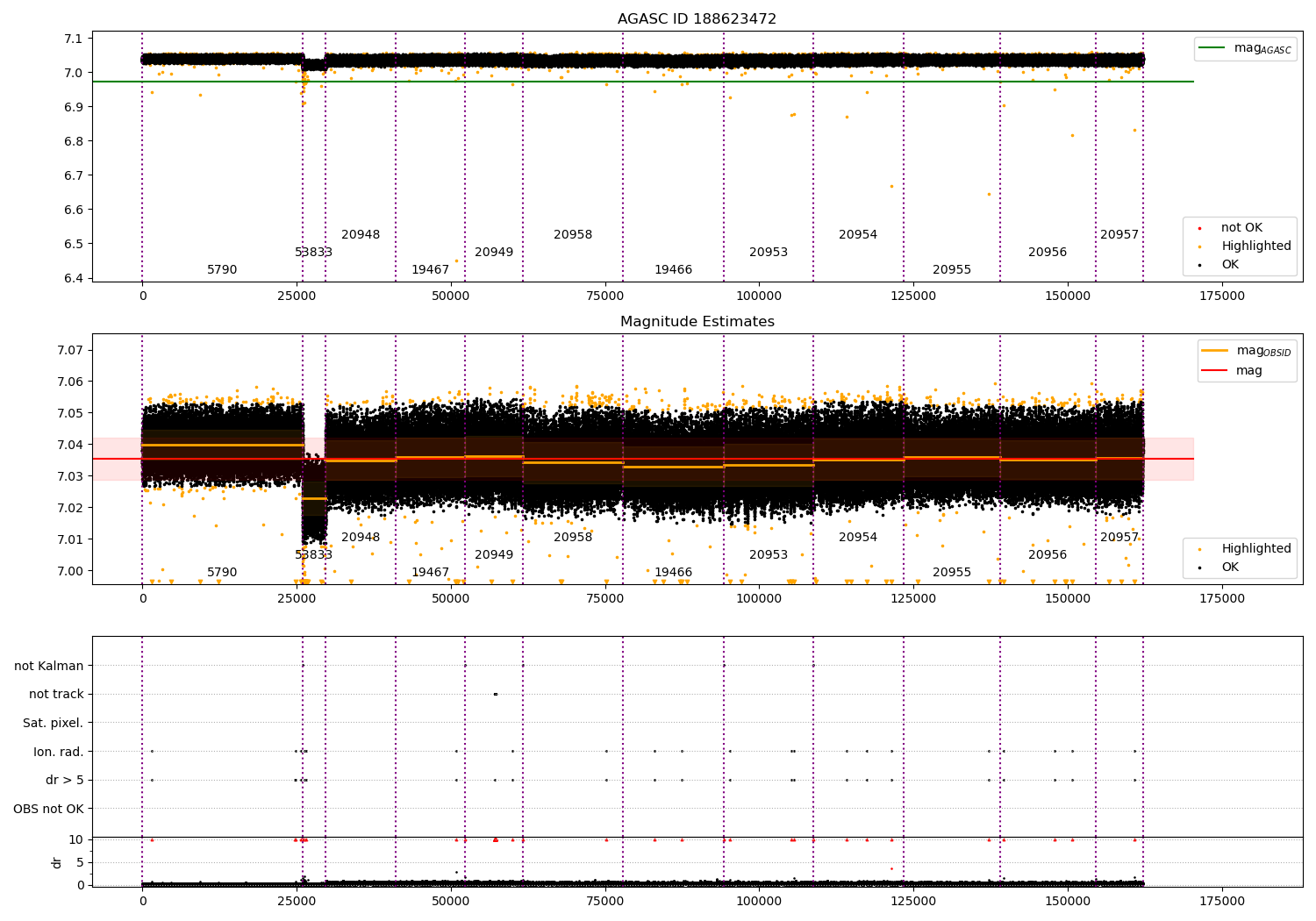Click obsid label 20954 in Magnitude Estimates plot
The image size is (1316, 921).
point(858,538)
